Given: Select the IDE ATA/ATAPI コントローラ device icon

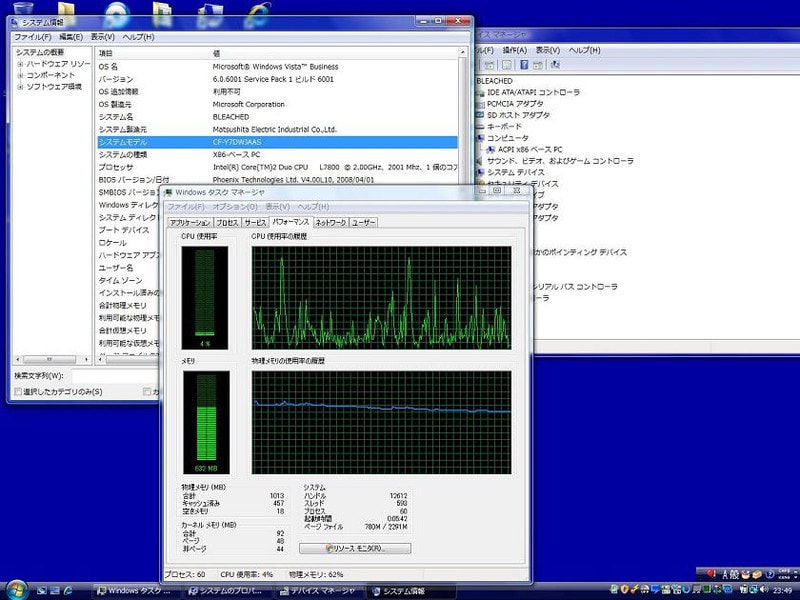Looking at the screenshot, I should pos(480,92).
